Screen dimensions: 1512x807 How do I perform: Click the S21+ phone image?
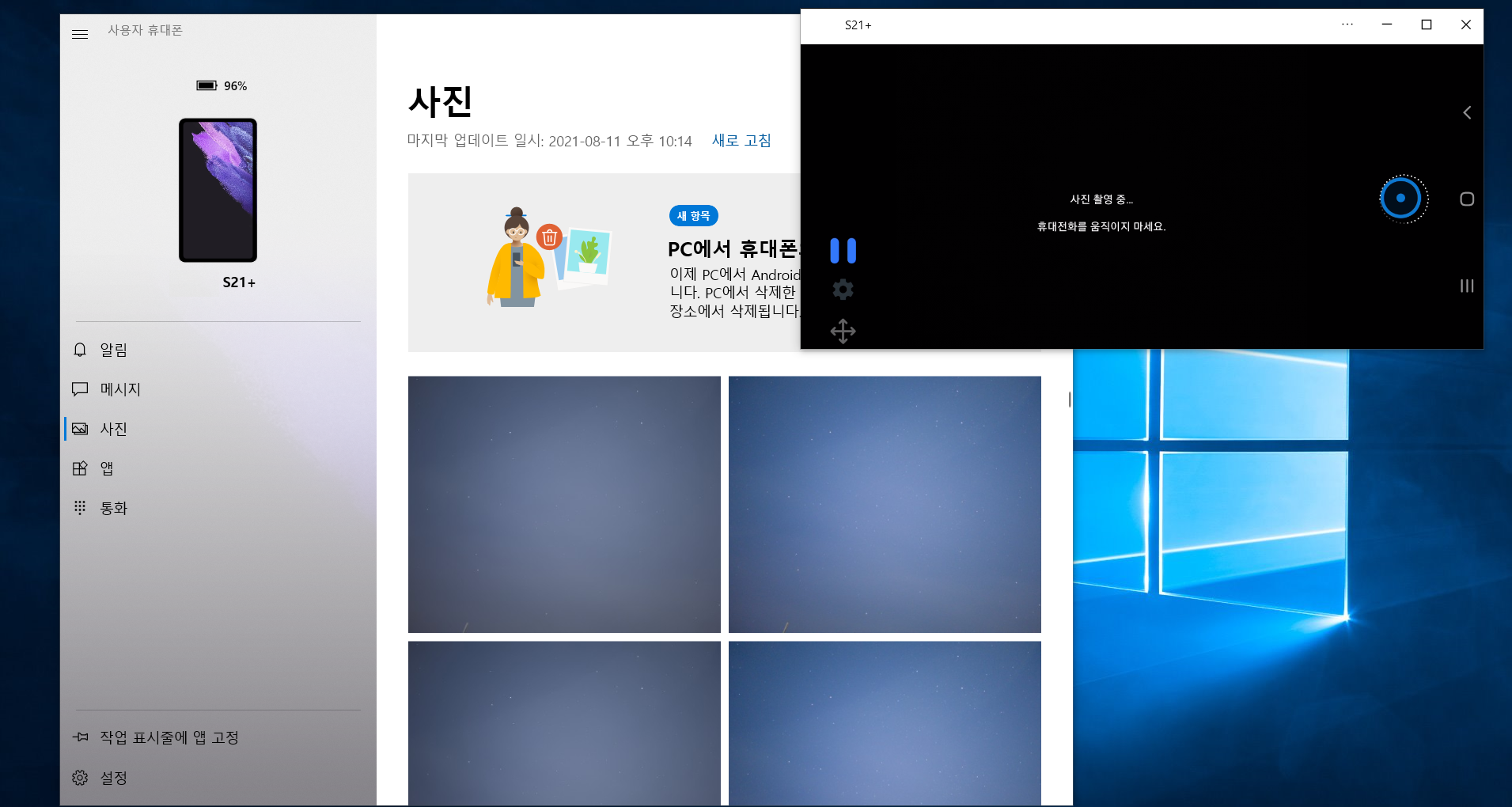(x=218, y=190)
